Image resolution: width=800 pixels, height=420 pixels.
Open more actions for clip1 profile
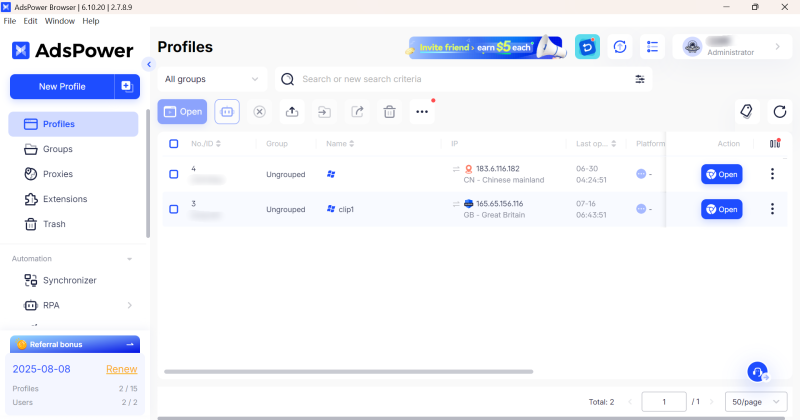772,209
